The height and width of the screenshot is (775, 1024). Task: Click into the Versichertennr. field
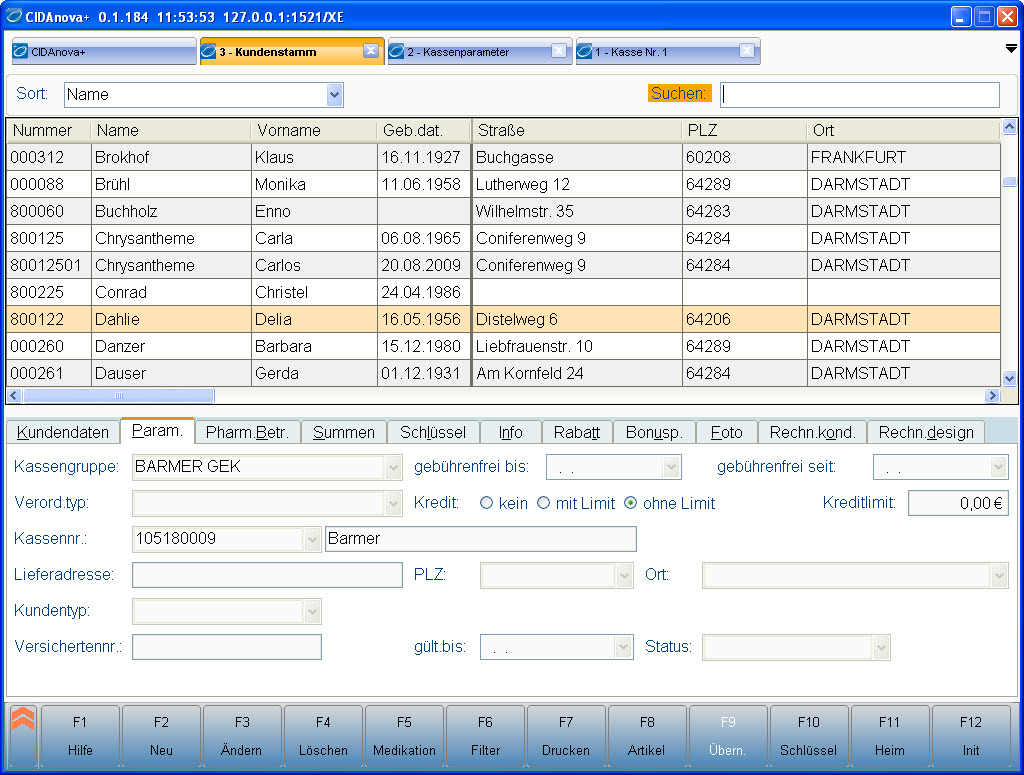click(x=227, y=647)
